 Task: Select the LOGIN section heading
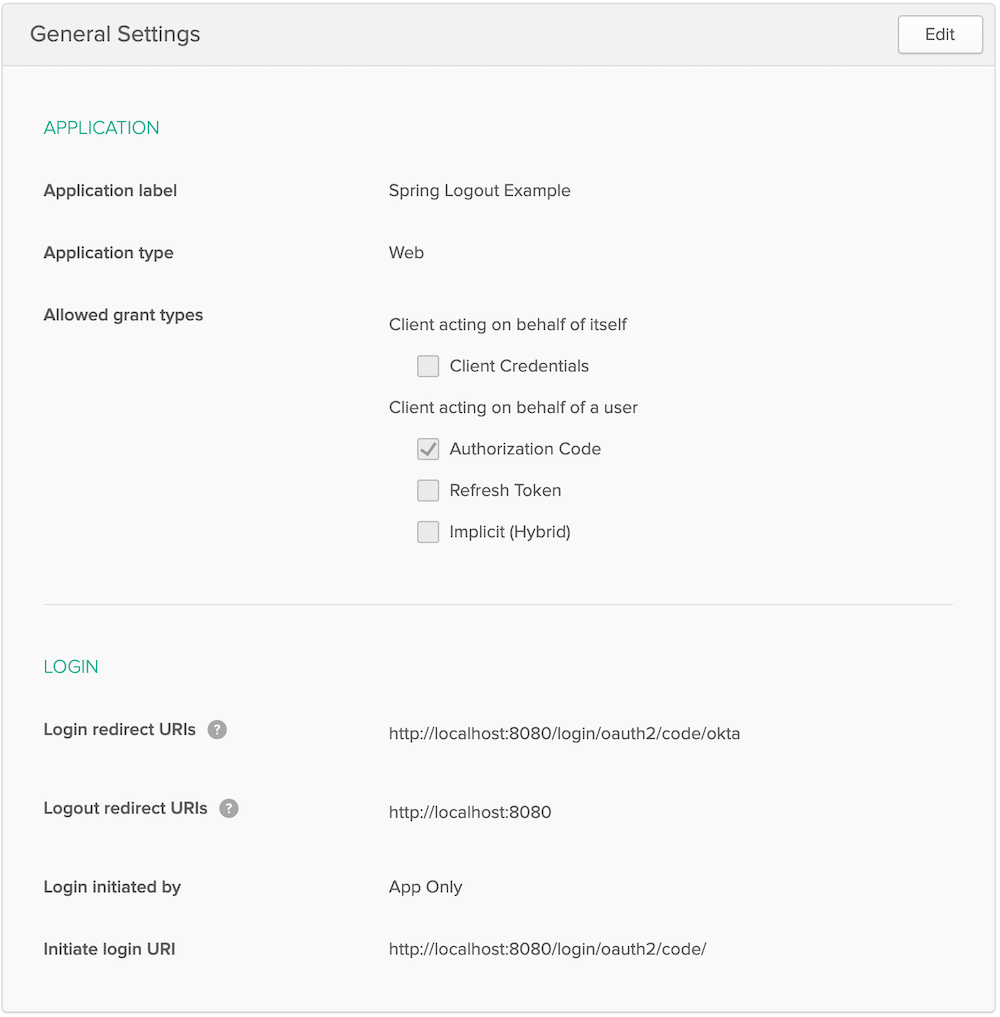[71, 667]
